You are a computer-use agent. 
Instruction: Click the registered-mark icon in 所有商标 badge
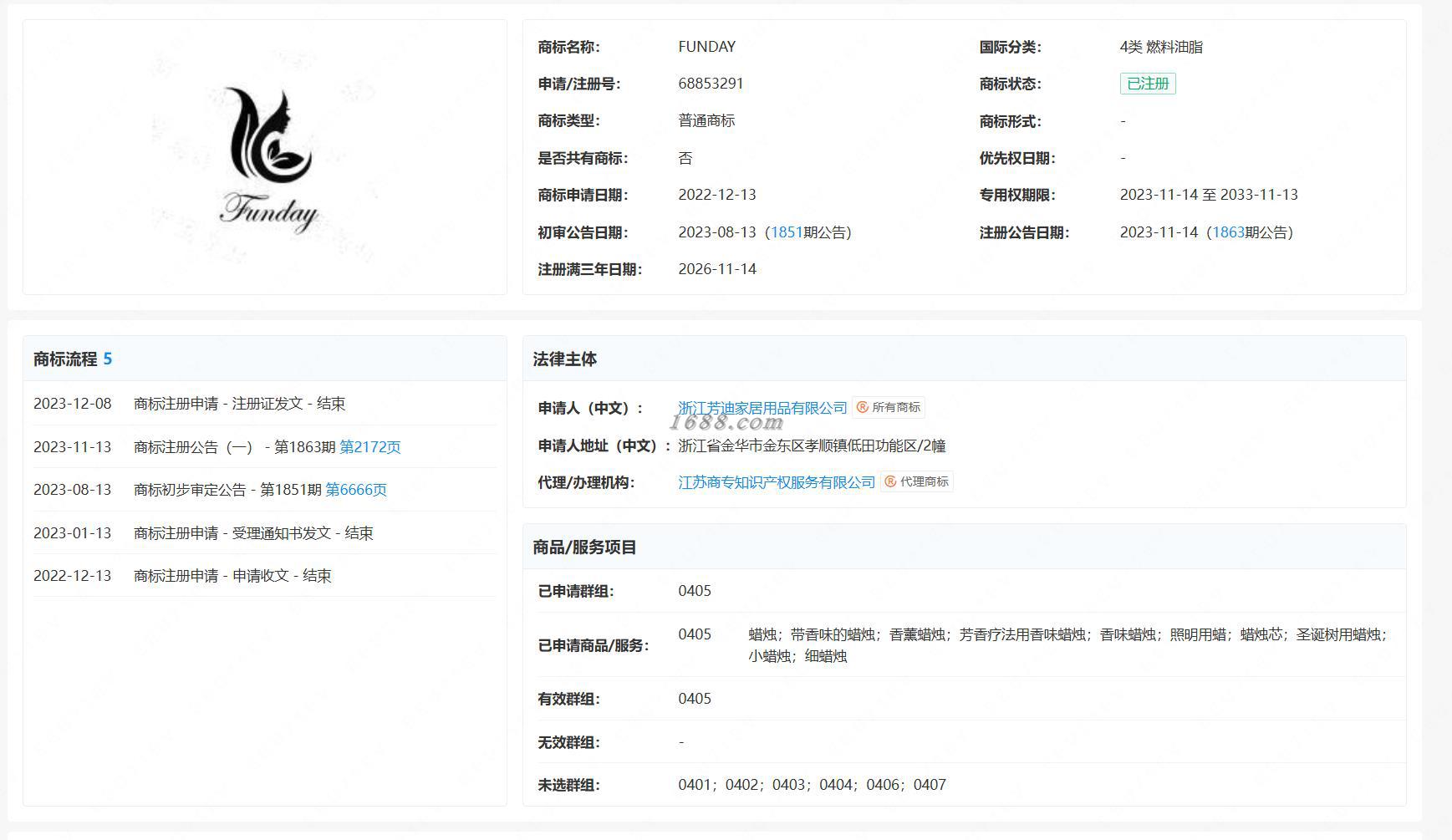pyautogui.click(x=863, y=408)
